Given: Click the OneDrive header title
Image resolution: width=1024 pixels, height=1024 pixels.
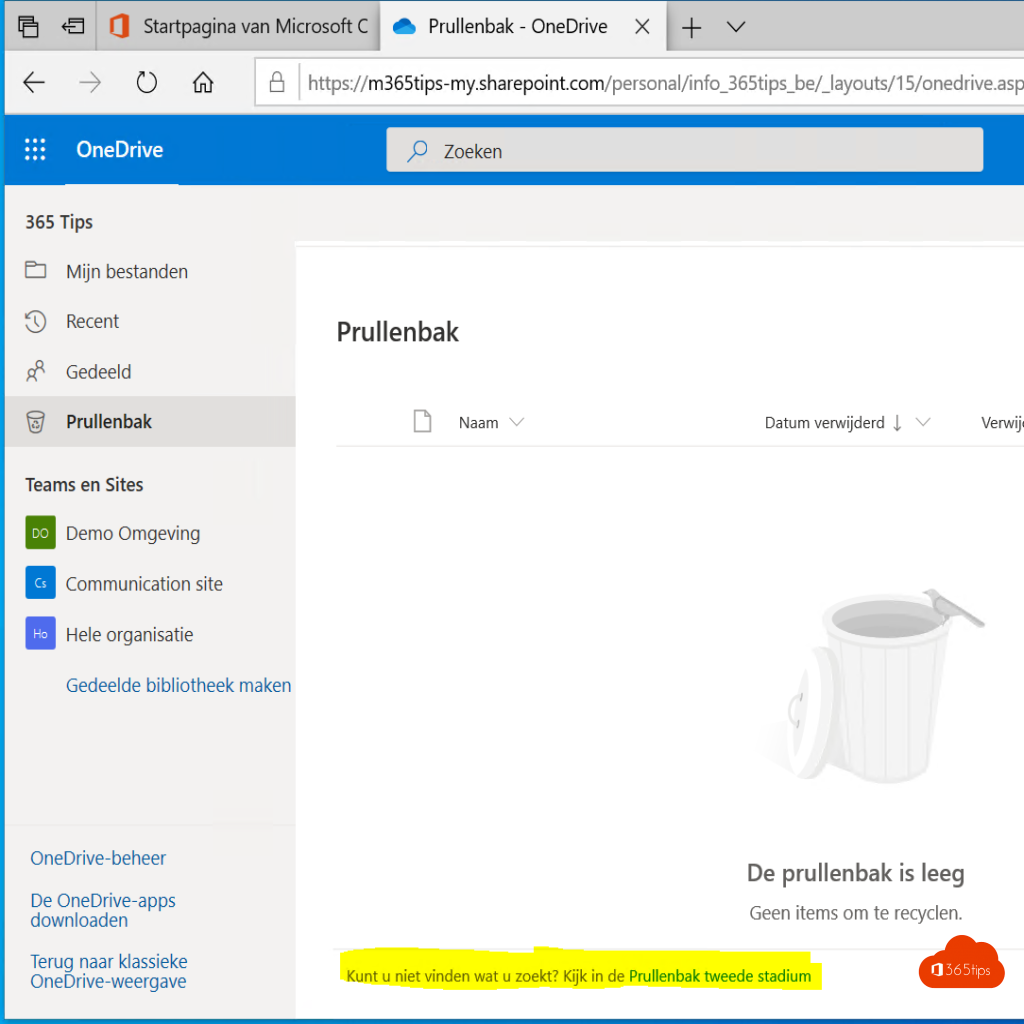Looking at the screenshot, I should pyautogui.click(x=120, y=150).
